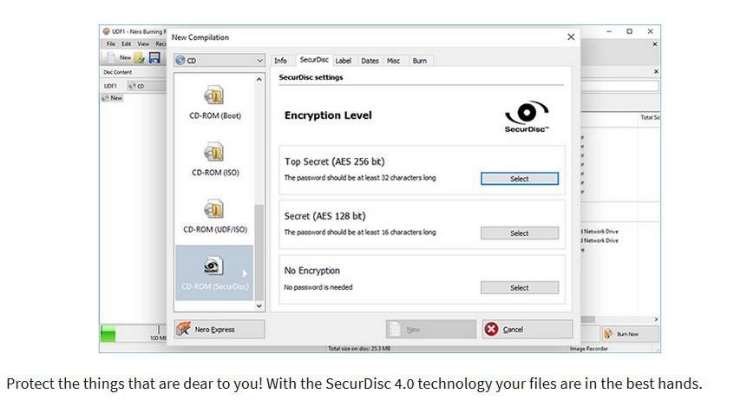Viewport: 753px width, 400px height.
Task: Select Secret (AES 128 bit) encryption
Action: pos(520,233)
